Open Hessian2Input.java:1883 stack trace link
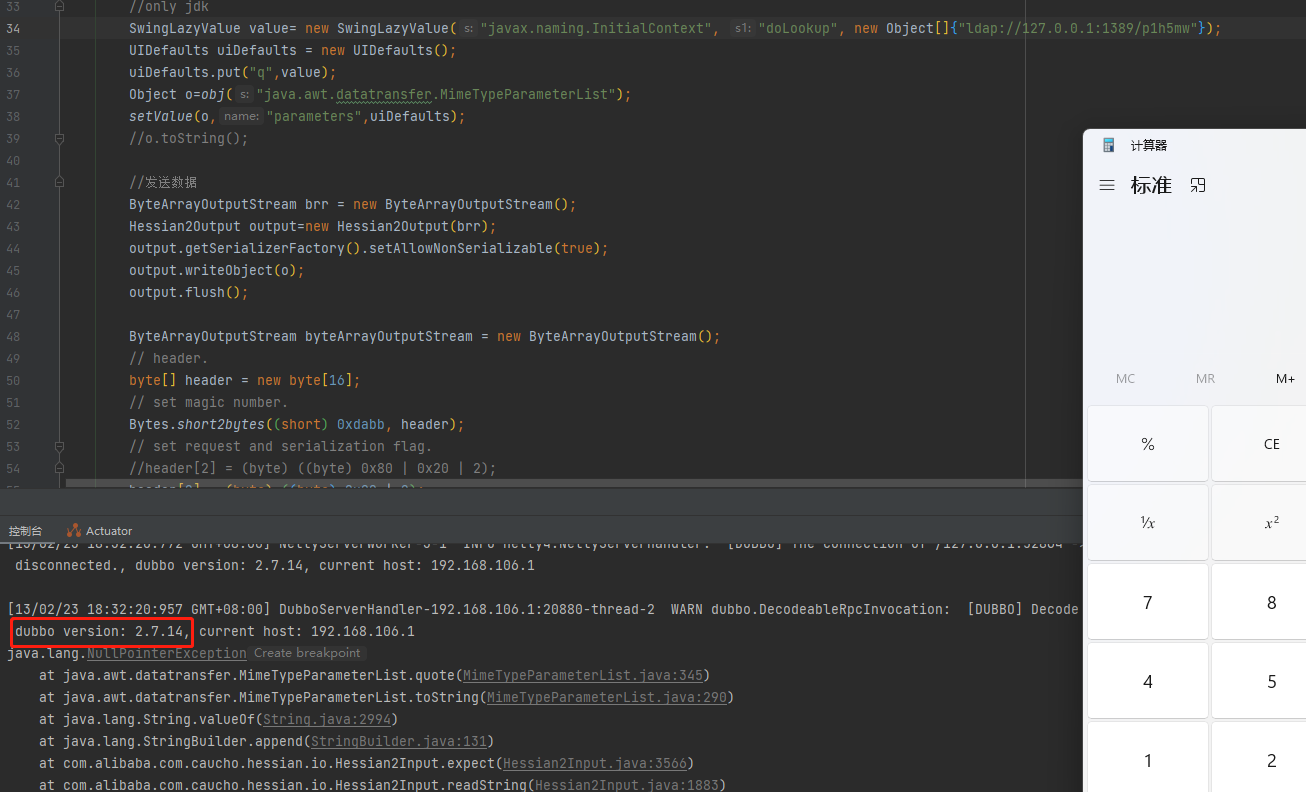The image size is (1306, 792). coord(627,785)
